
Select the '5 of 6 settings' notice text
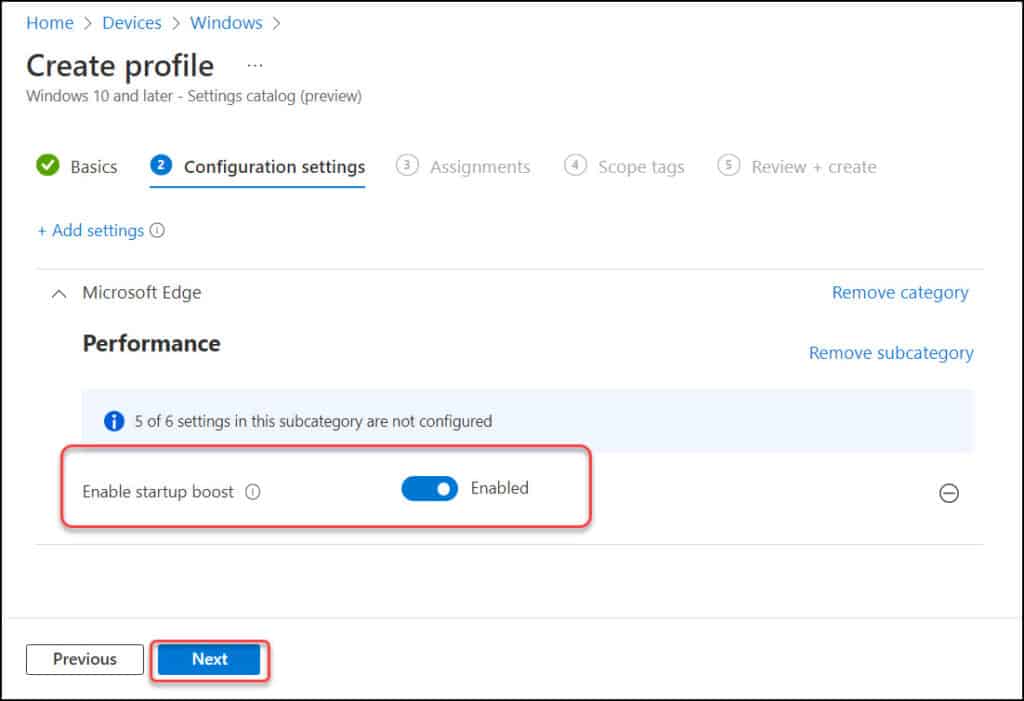pos(313,421)
